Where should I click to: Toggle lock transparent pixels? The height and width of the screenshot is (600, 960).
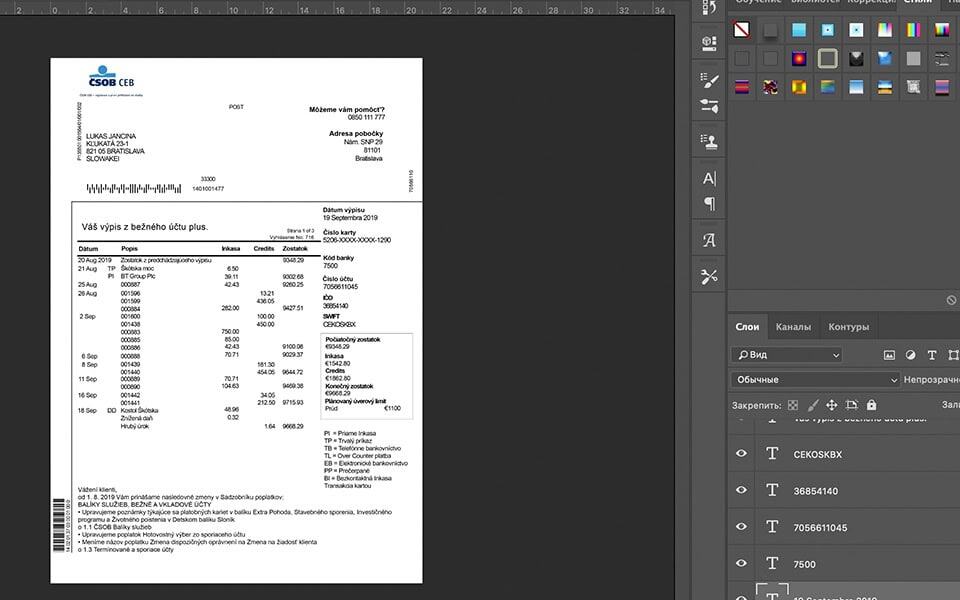[x=793, y=405]
